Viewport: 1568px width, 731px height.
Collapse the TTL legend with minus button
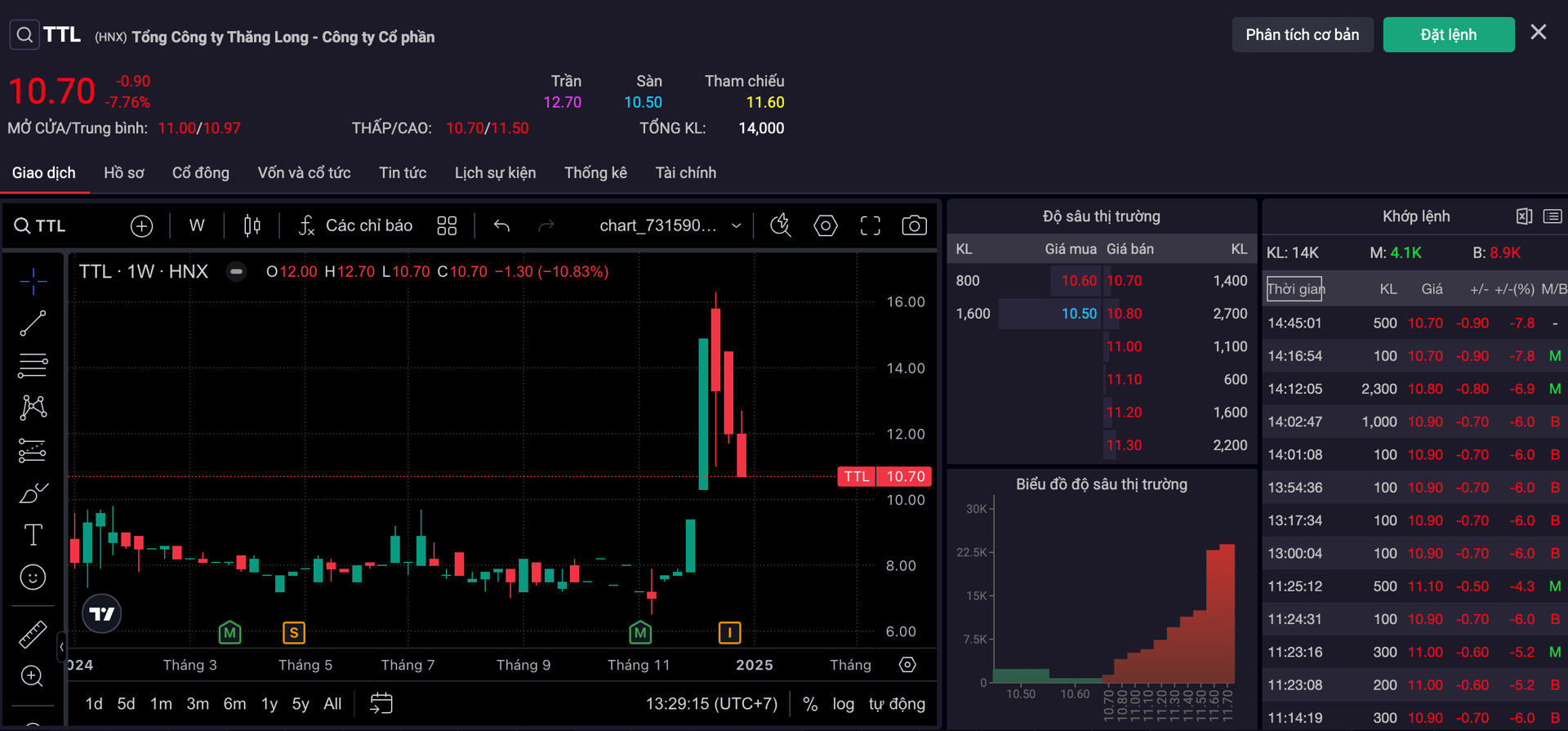click(x=236, y=271)
